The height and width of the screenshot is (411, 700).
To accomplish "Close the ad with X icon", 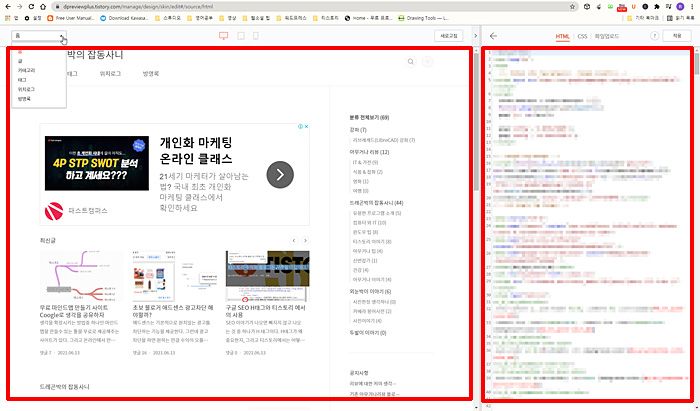I will pos(307,127).
